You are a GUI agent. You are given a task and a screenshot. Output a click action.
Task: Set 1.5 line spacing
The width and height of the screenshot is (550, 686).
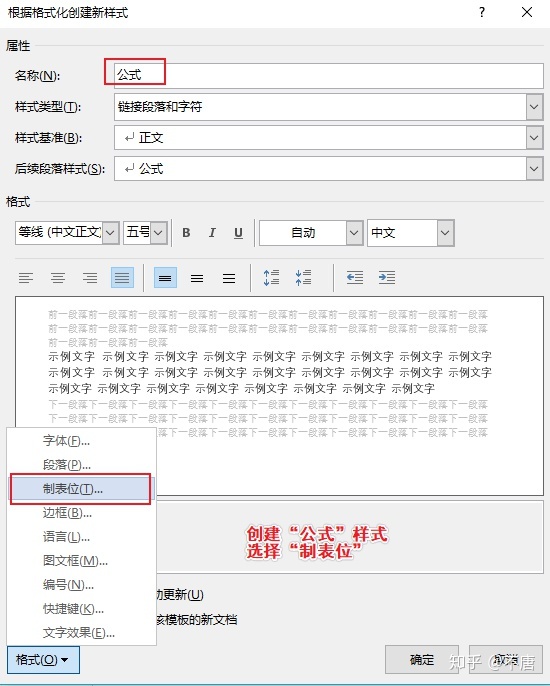click(197, 278)
